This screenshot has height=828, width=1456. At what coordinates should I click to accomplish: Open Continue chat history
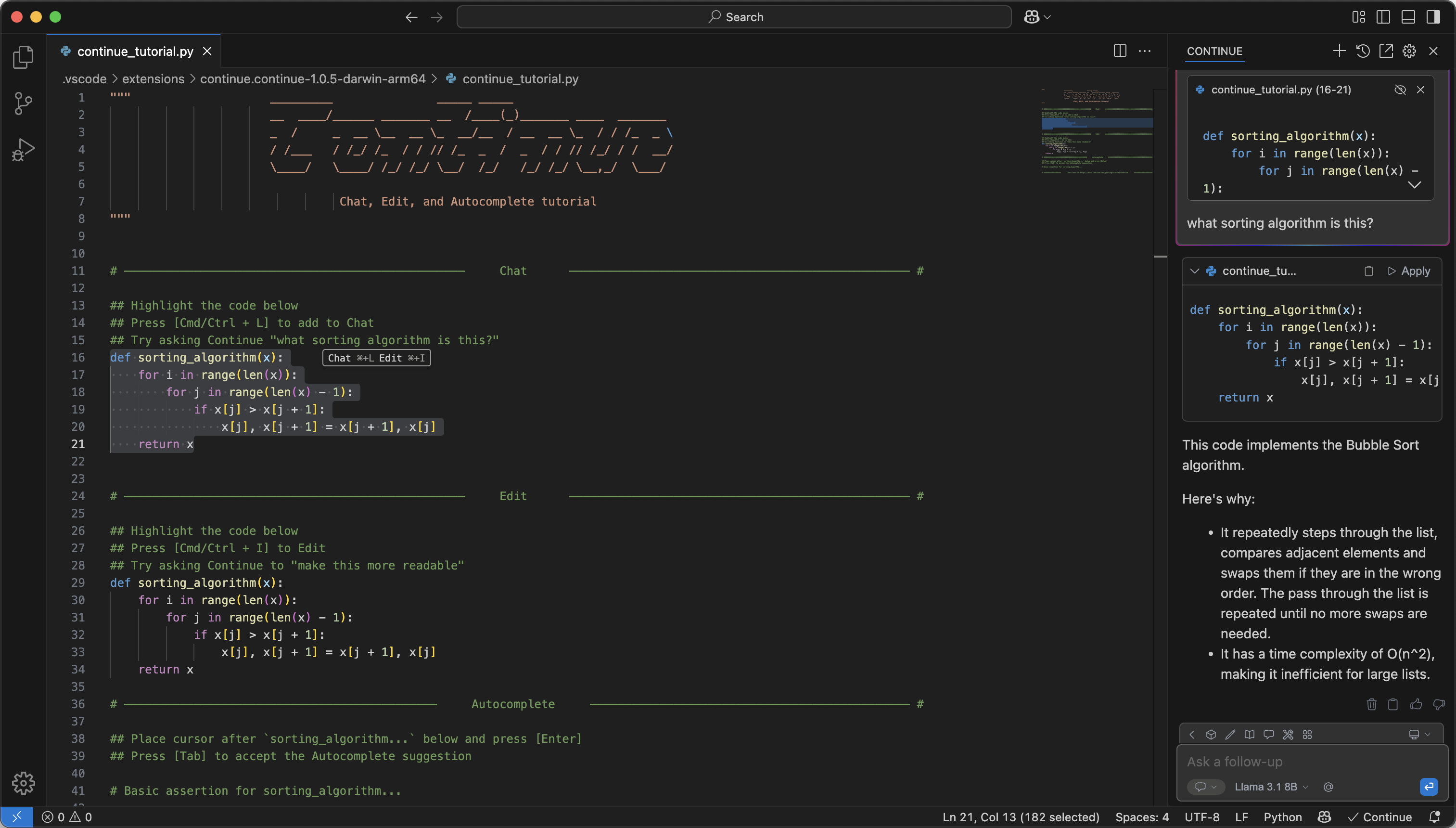click(1363, 51)
